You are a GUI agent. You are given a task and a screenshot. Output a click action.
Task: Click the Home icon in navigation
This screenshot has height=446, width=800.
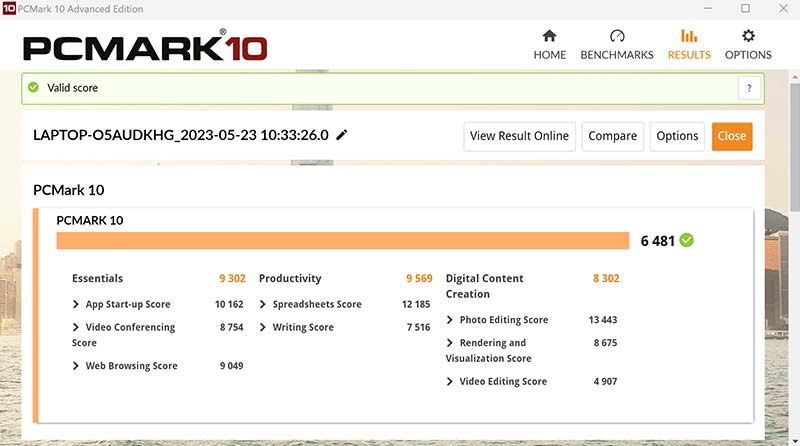point(549,36)
